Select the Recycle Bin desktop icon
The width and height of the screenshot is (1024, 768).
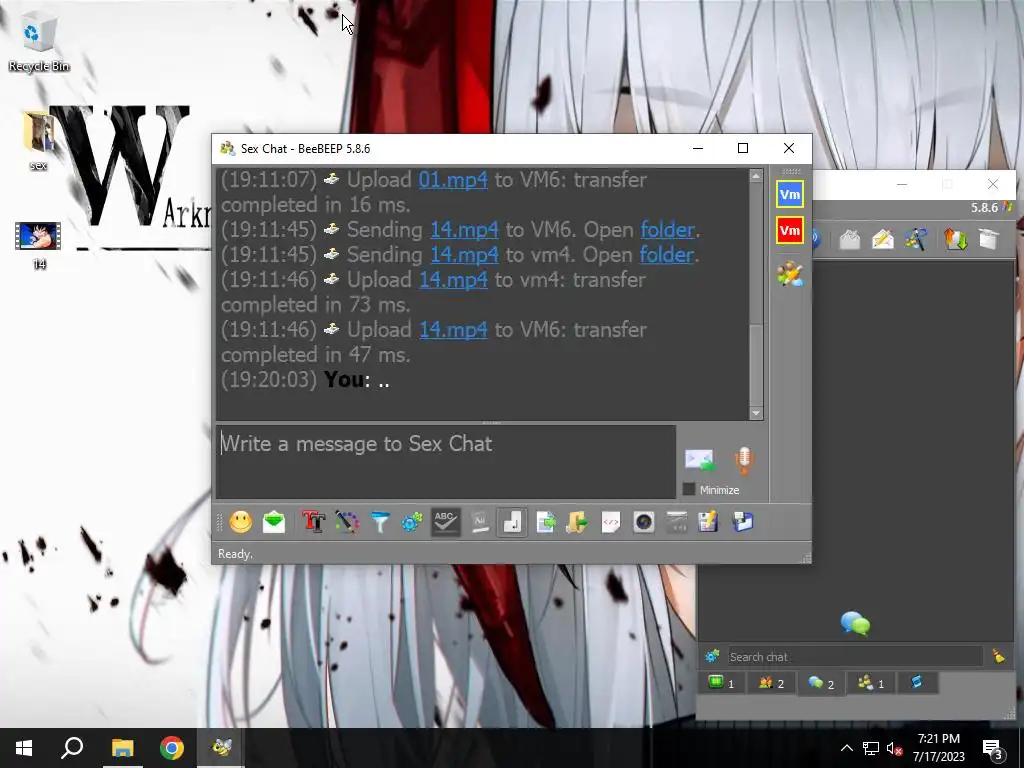(39, 44)
